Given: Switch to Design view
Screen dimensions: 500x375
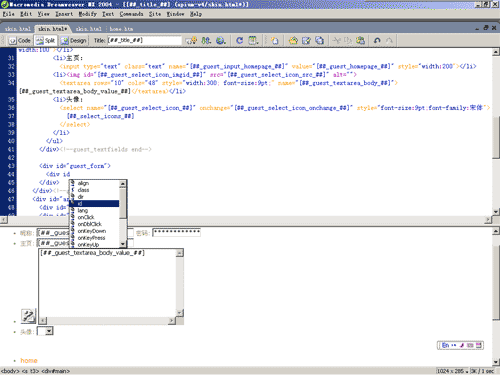Looking at the screenshot, I should click(x=74, y=41).
